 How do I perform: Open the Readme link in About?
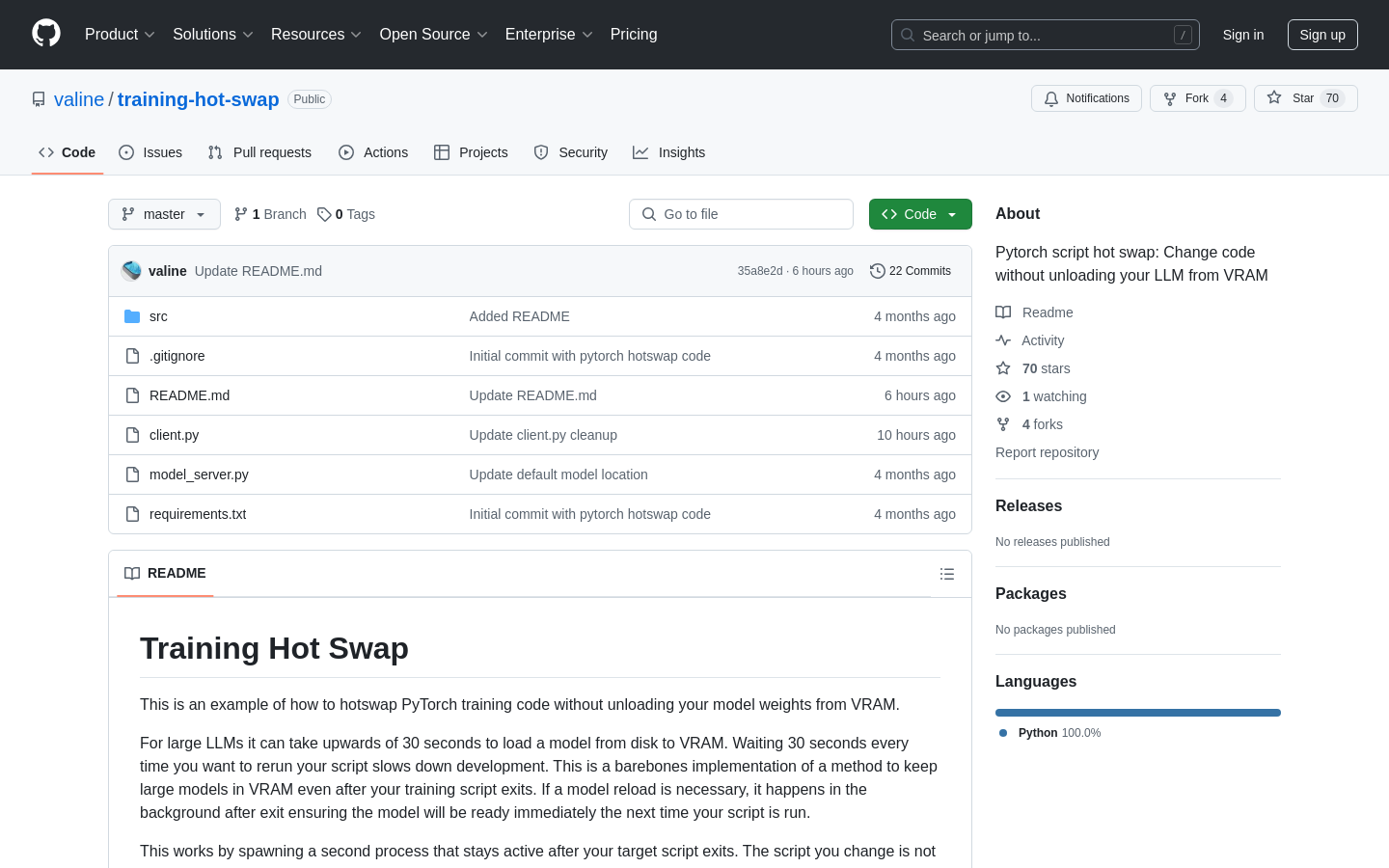[x=1034, y=312]
